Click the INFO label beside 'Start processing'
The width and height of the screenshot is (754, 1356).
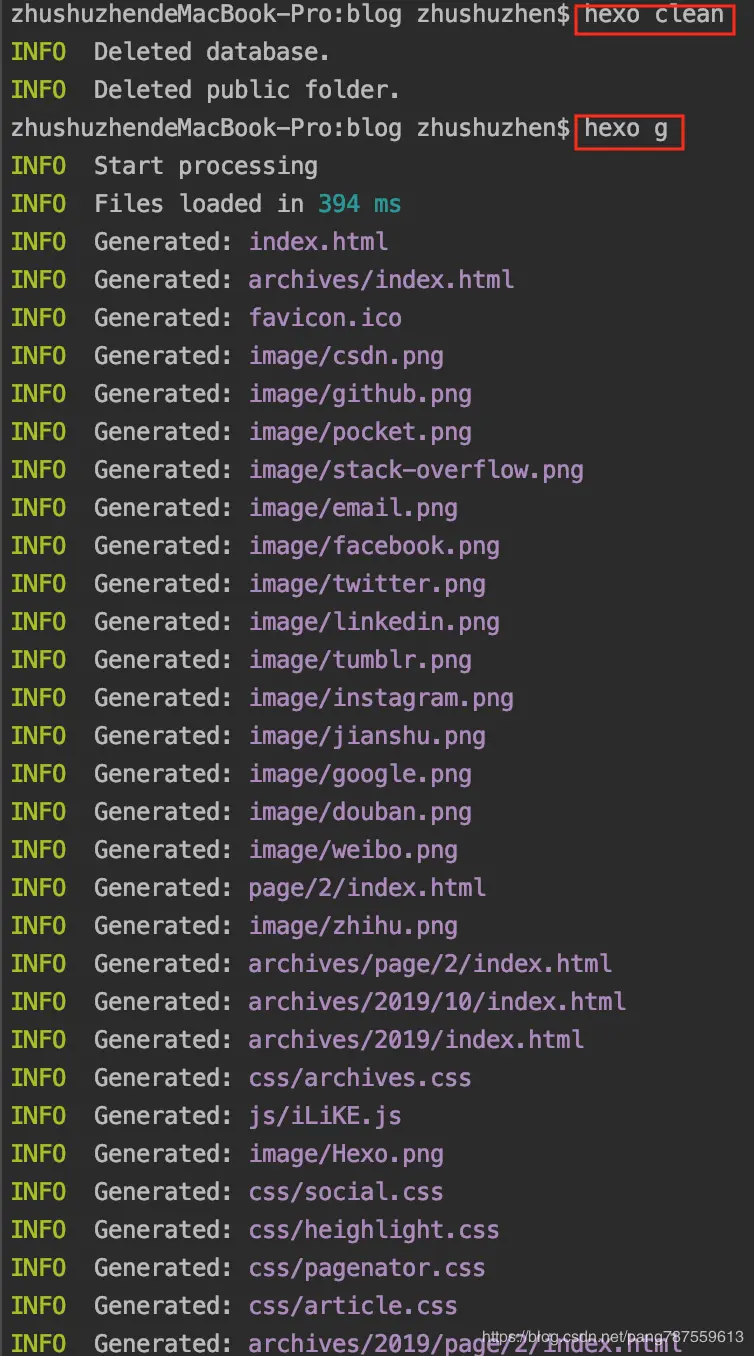pos(38,166)
